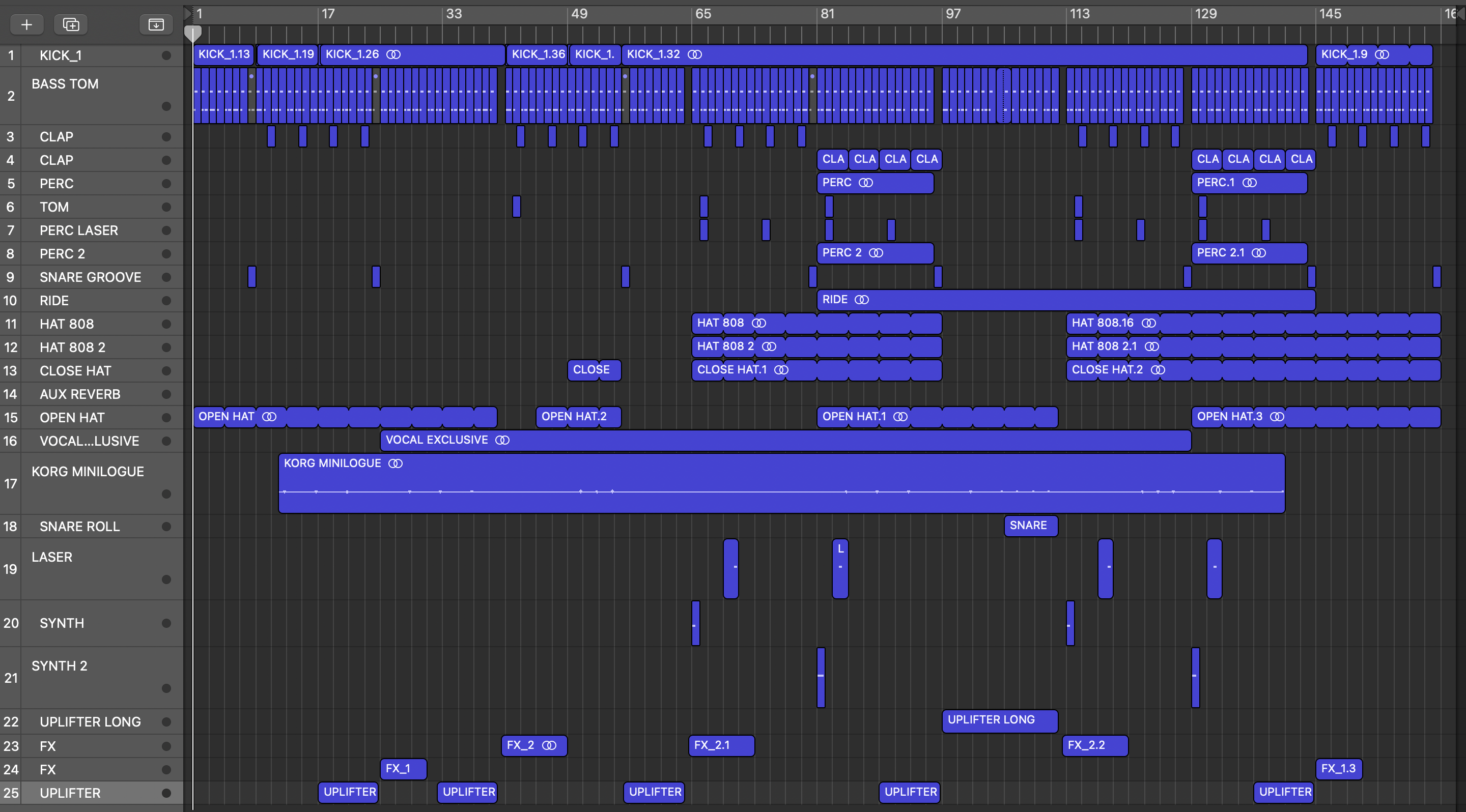Toggle the KICK_1 track enable dot

pyautogui.click(x=166, y=56)
